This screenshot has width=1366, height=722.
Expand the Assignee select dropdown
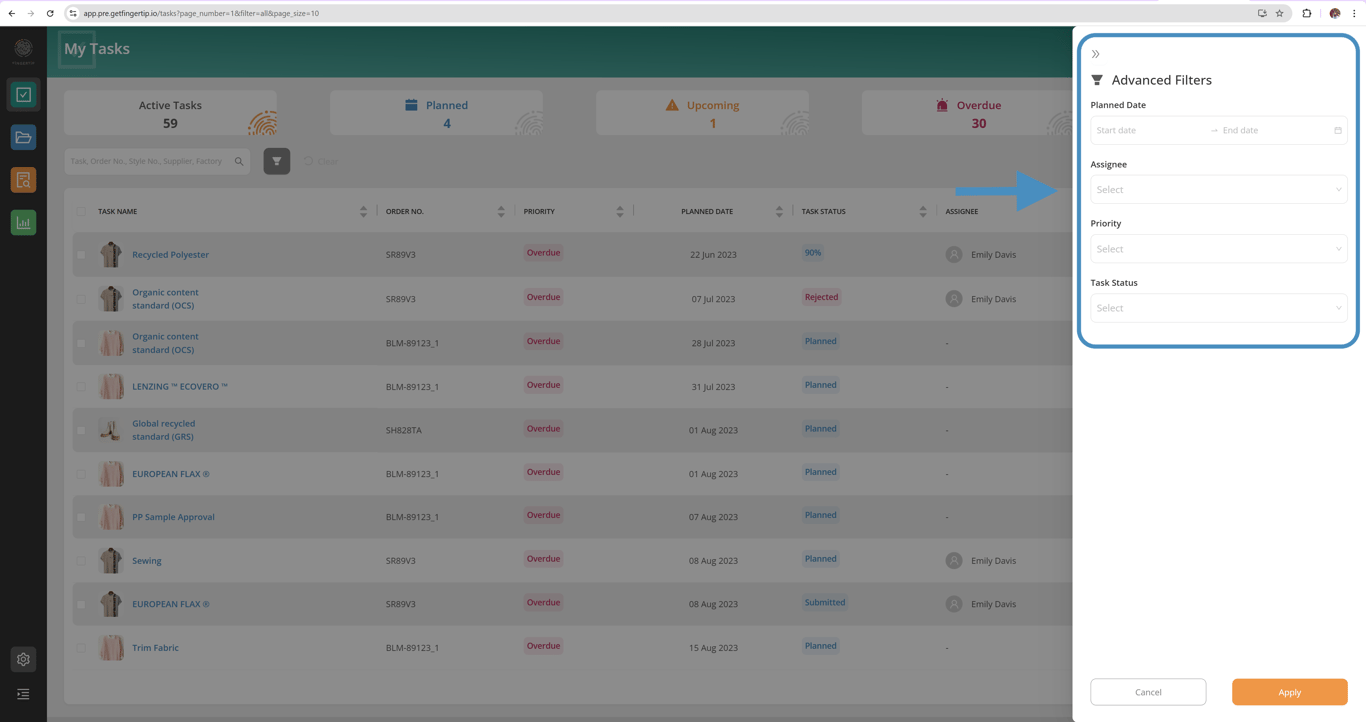(x=1219, y=190)
